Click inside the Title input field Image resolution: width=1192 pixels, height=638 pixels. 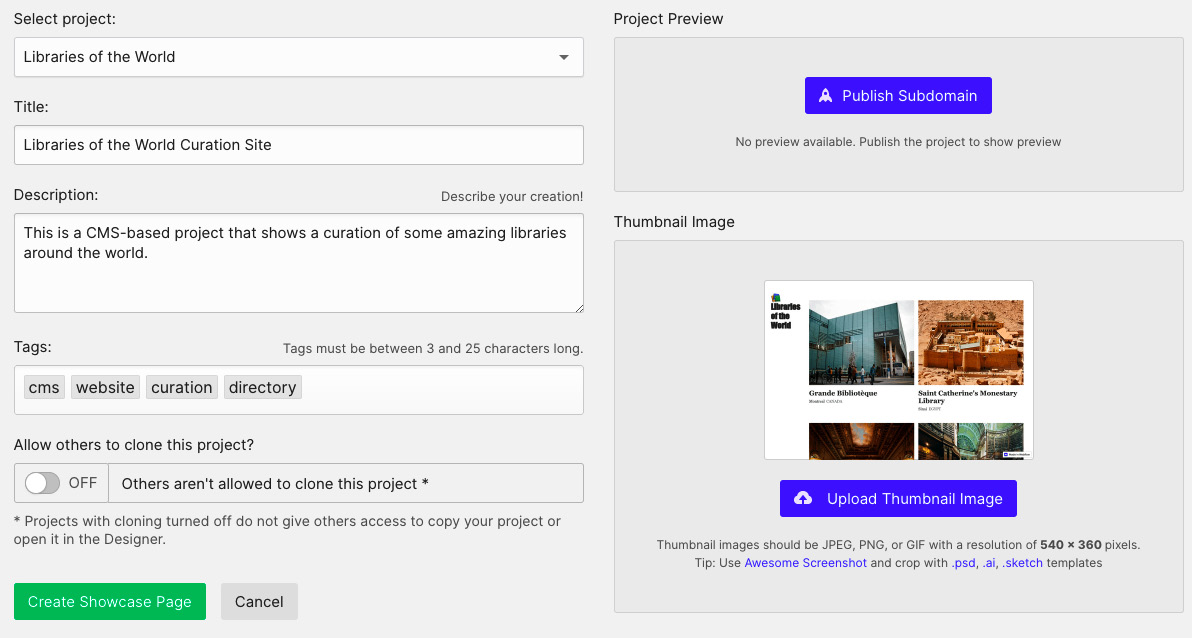298,145
